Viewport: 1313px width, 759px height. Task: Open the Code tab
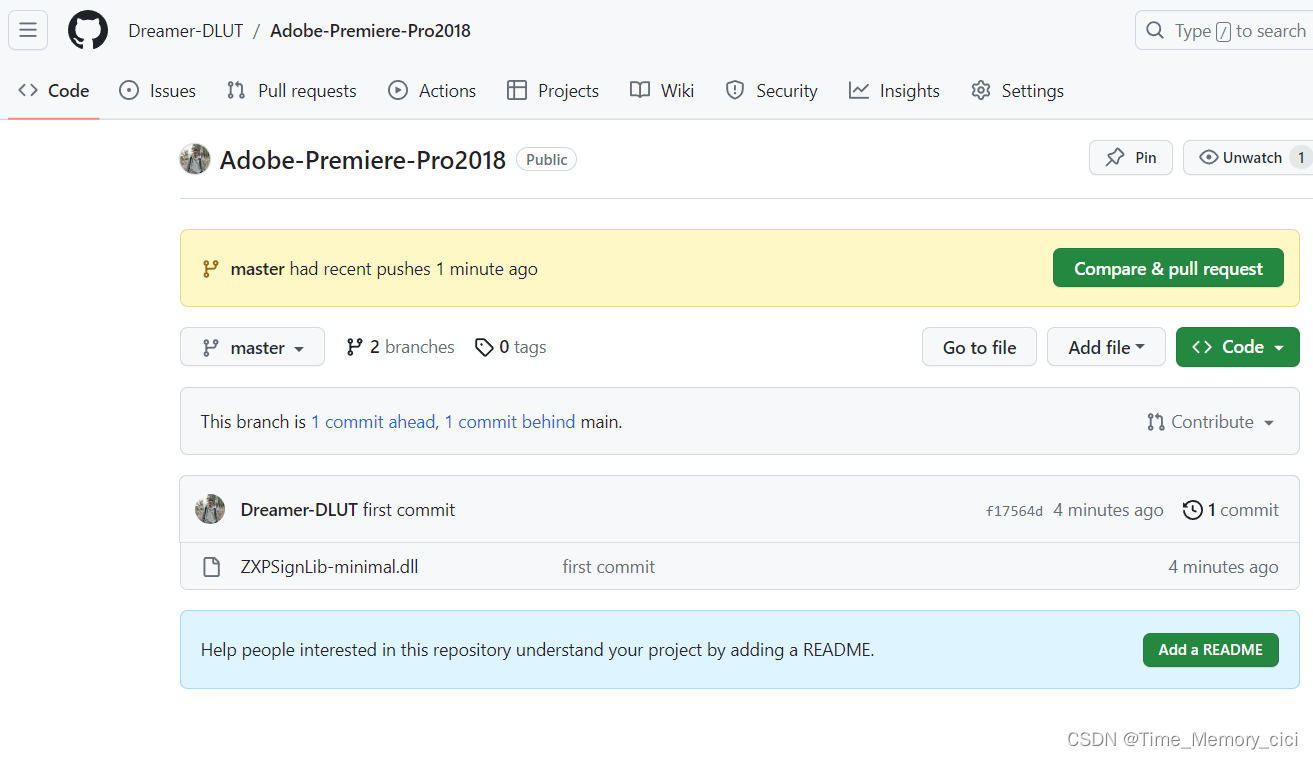(x=54, y=91)
